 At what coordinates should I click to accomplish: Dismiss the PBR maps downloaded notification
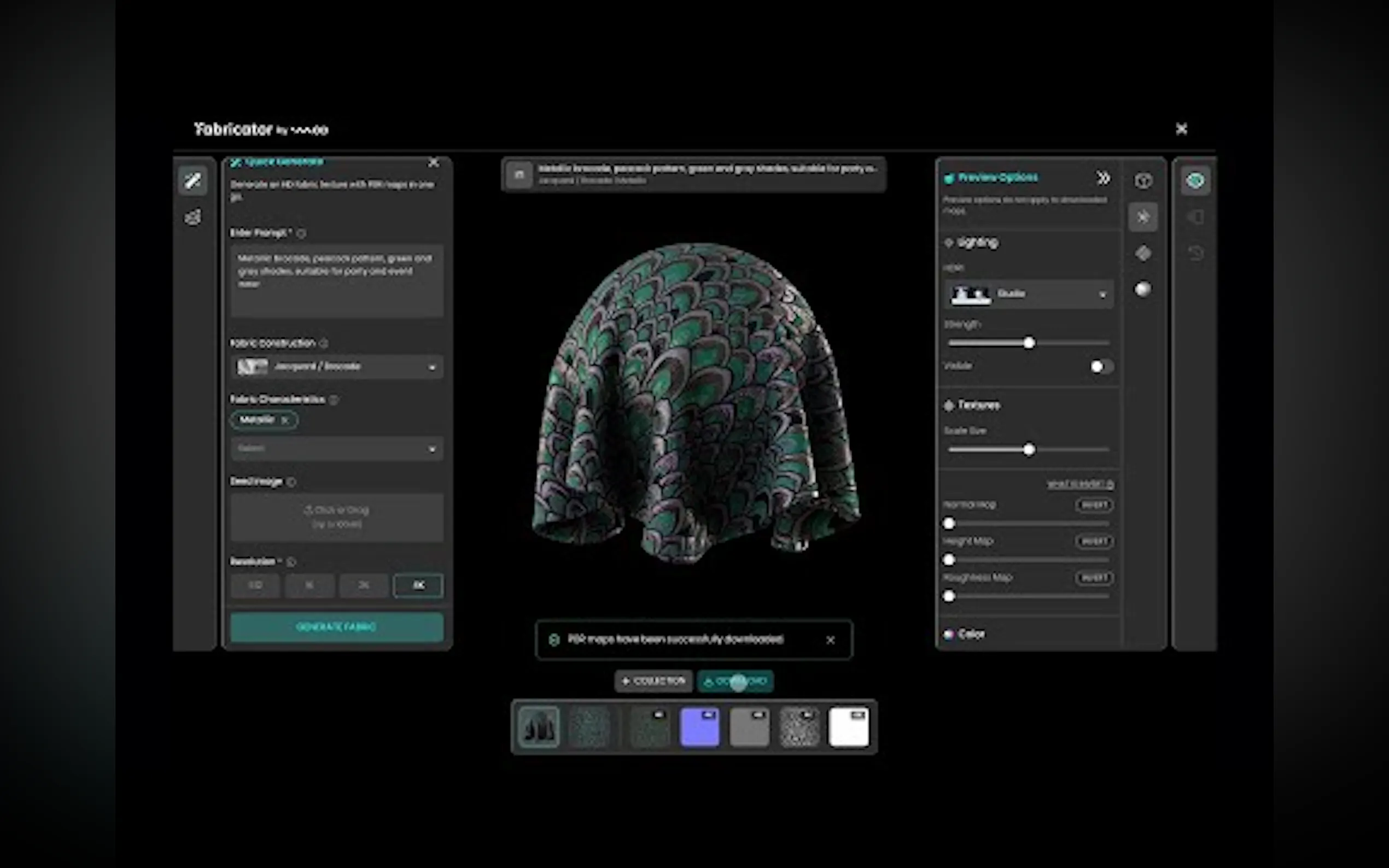[x=830, y=640]
